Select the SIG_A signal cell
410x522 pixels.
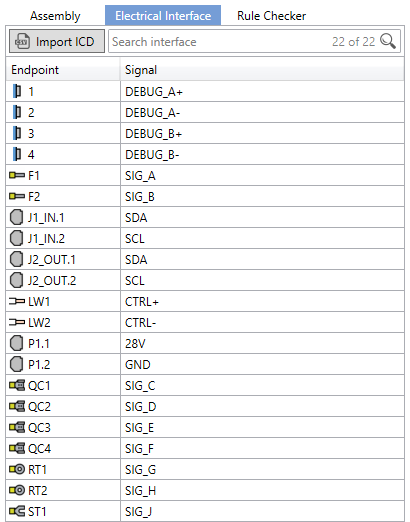(262, 175)
